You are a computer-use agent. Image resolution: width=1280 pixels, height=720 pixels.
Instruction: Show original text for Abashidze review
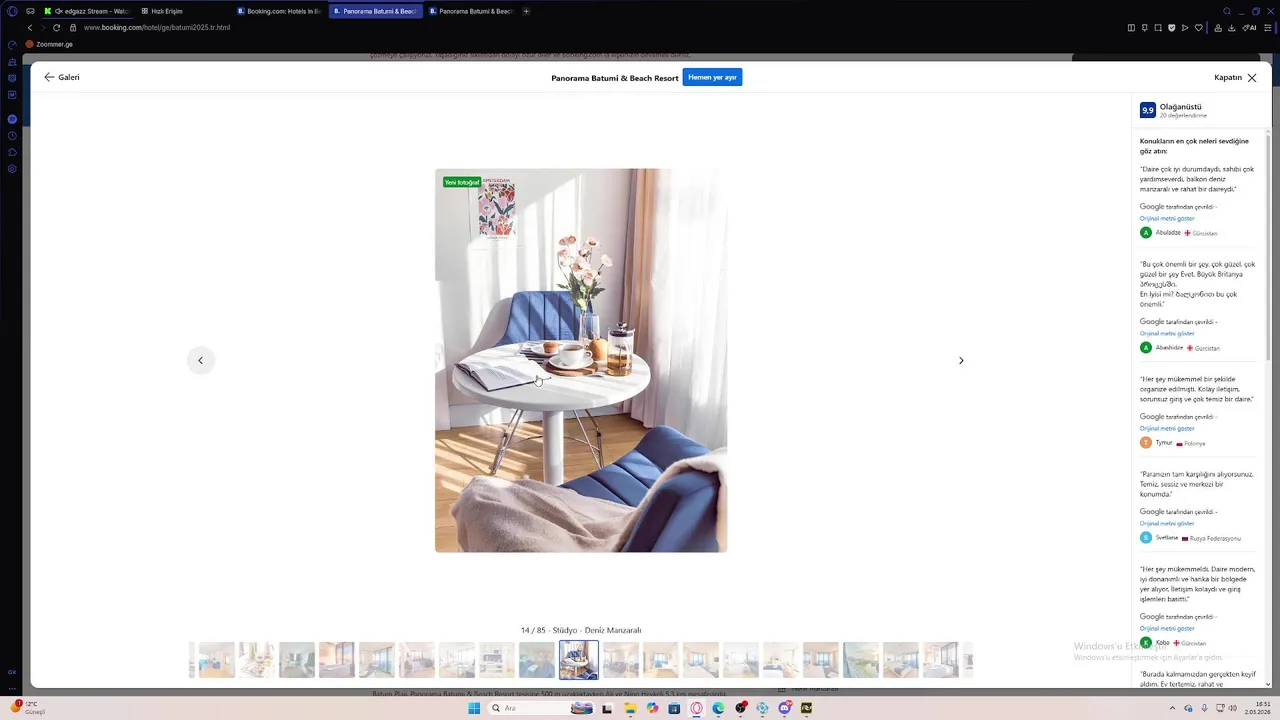point(1167,333)
